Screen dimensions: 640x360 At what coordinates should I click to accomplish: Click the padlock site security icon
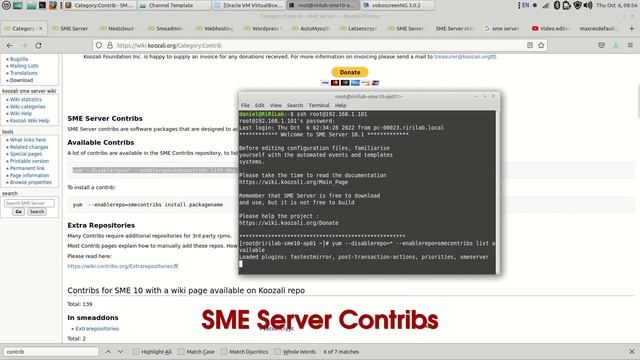(109, 45)
